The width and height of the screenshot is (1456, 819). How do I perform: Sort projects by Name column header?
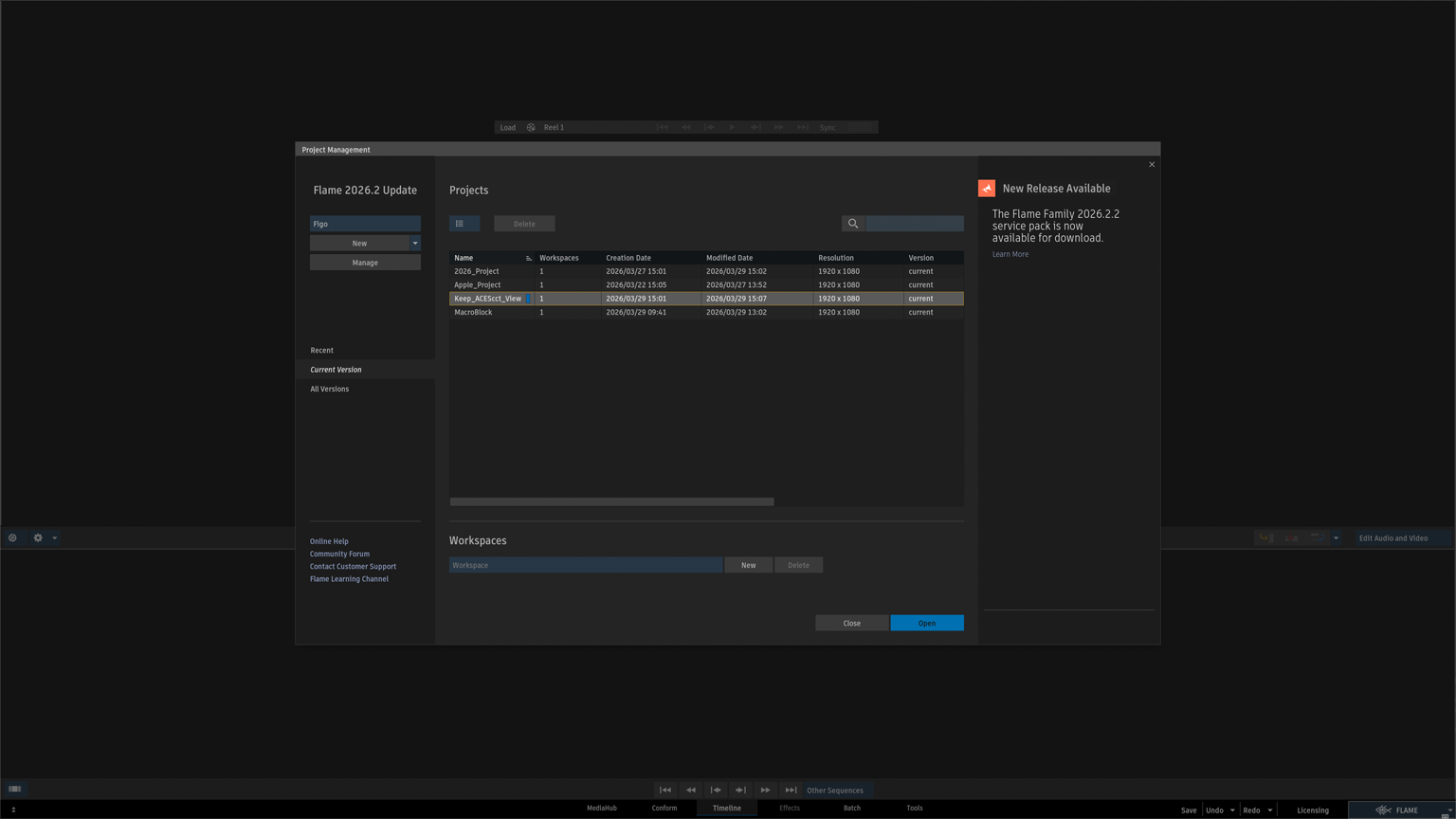(x=464, y=258)
